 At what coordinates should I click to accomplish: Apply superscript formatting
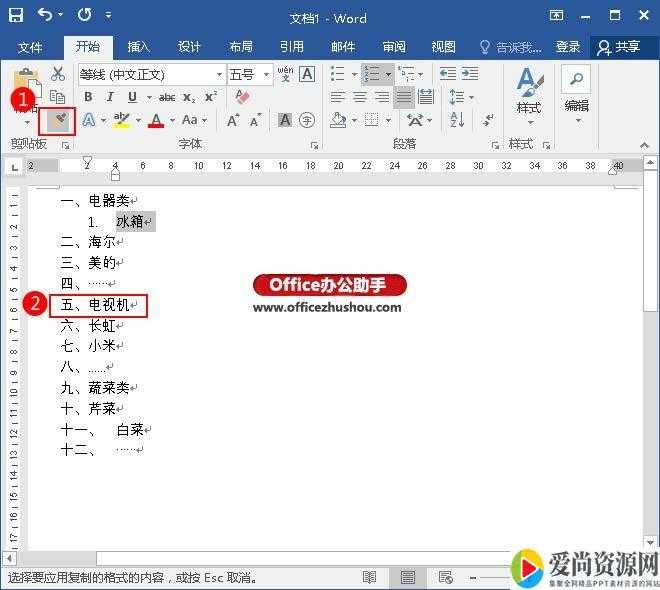[211, 97]
